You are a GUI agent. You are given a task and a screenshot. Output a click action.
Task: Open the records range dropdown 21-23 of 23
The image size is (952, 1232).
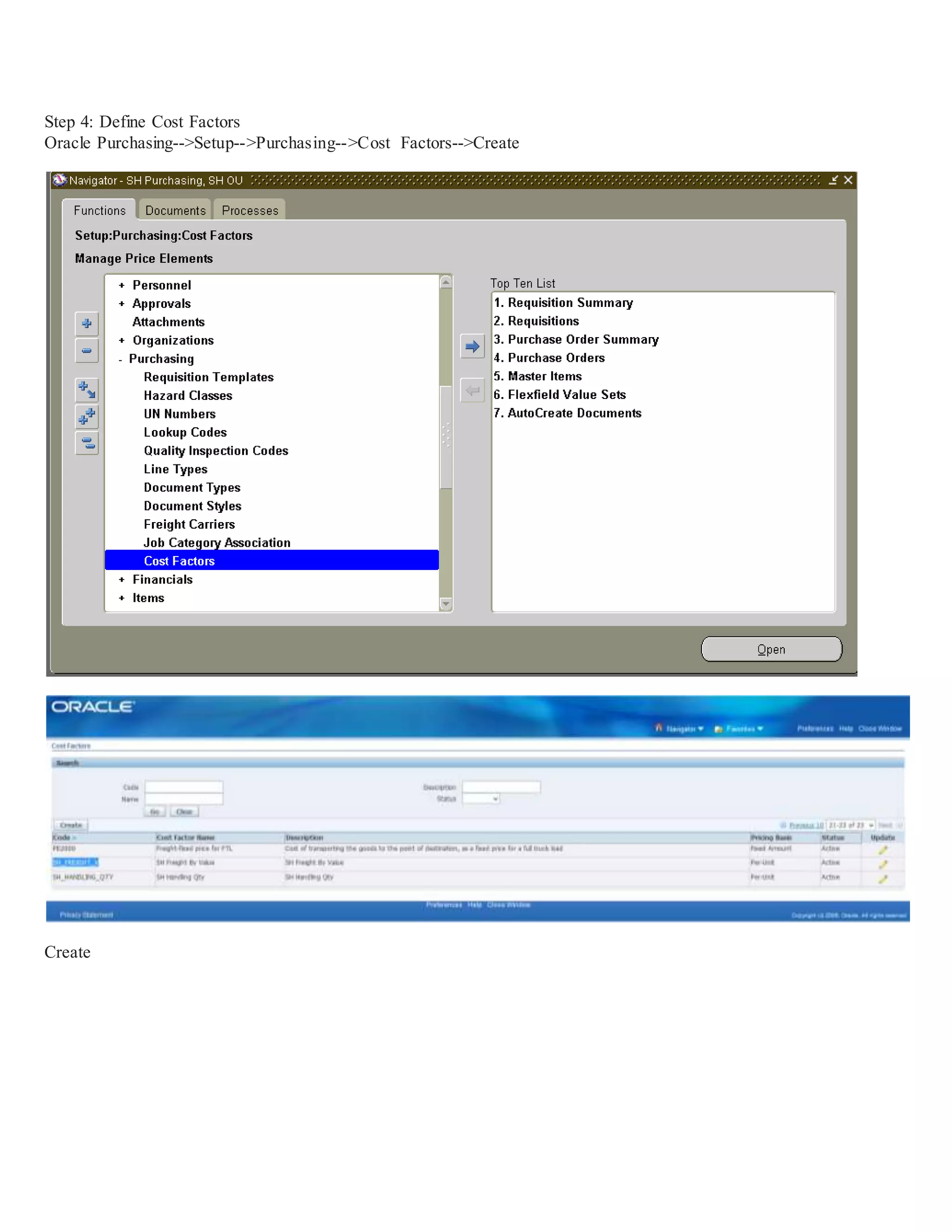click(851, 825)
